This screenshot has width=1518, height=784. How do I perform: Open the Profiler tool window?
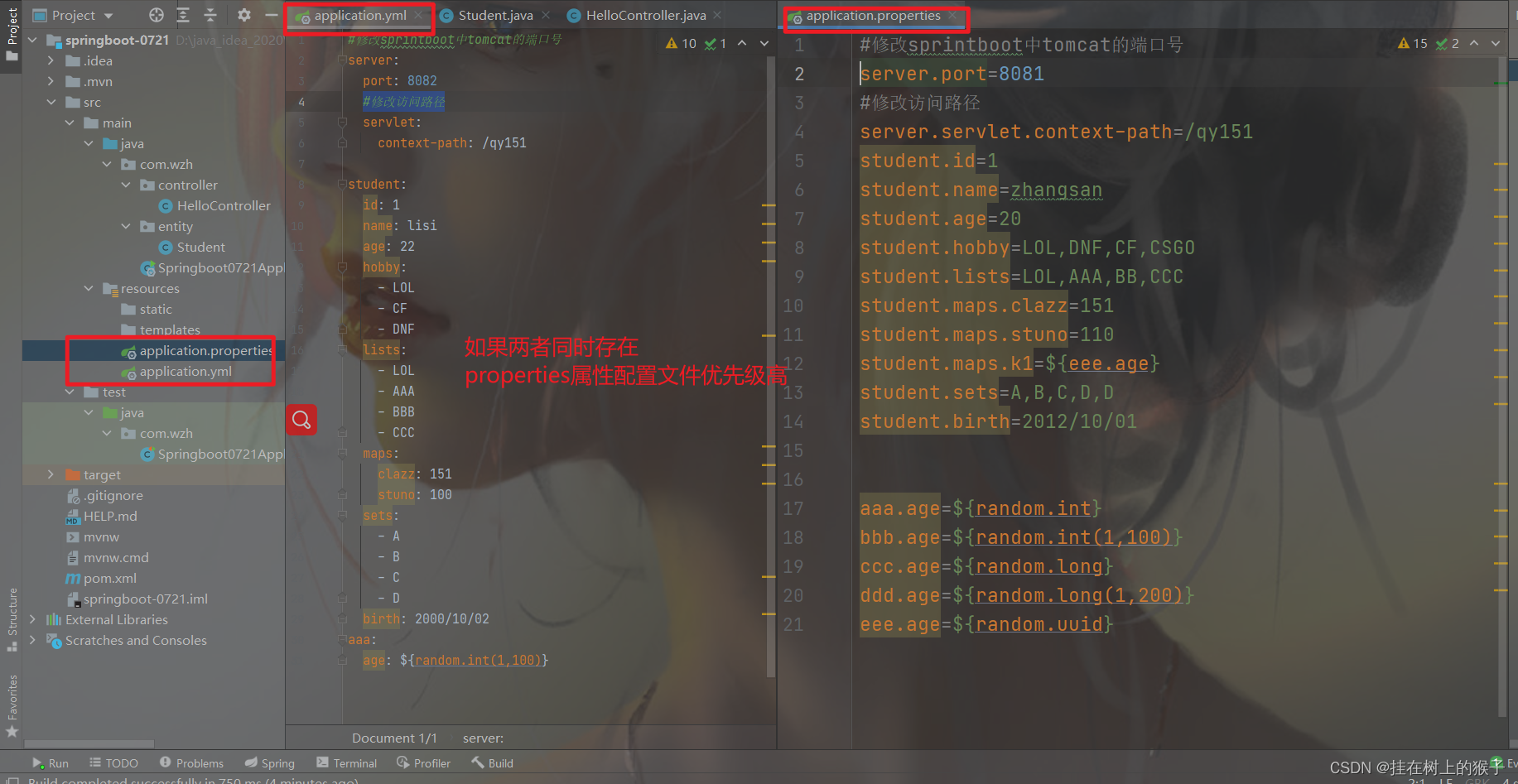coord(424,762)
